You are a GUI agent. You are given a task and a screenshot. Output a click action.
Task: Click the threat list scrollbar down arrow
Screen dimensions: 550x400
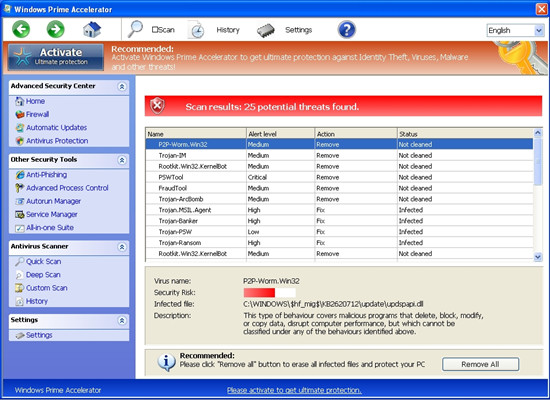tap(538, 257)
